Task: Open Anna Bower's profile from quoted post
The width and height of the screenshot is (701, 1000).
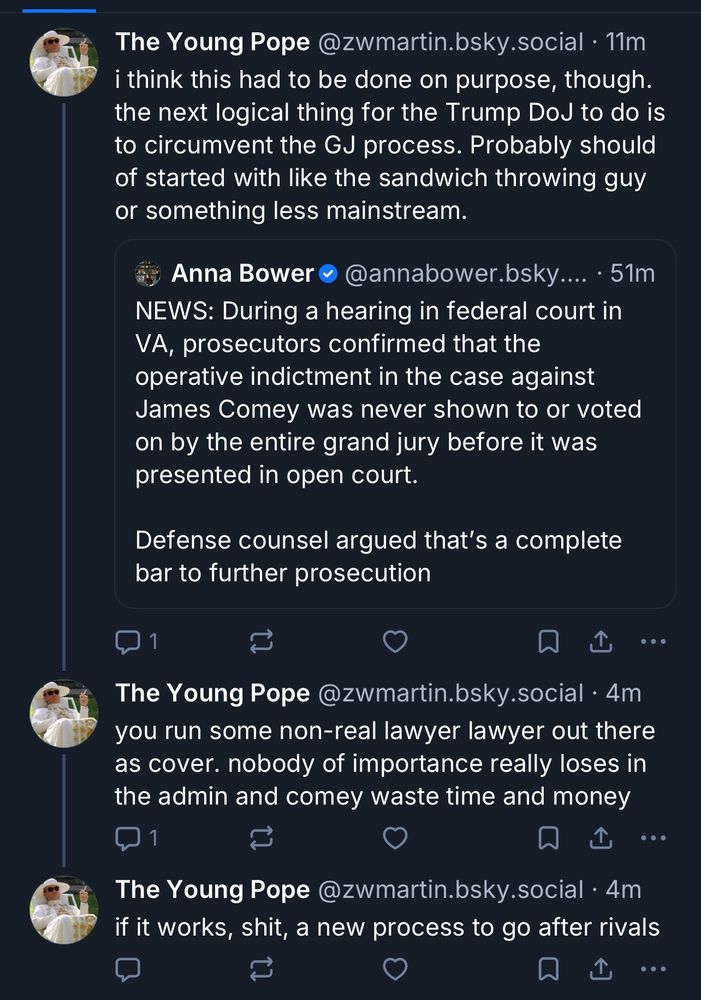Action: point(244,273)
